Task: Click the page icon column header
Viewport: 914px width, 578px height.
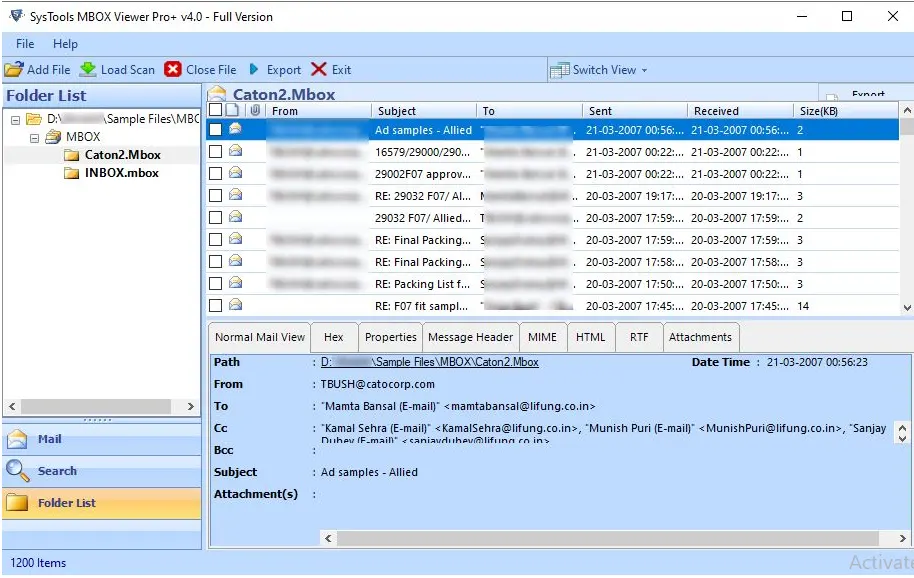Action: (x=232, y=110)
